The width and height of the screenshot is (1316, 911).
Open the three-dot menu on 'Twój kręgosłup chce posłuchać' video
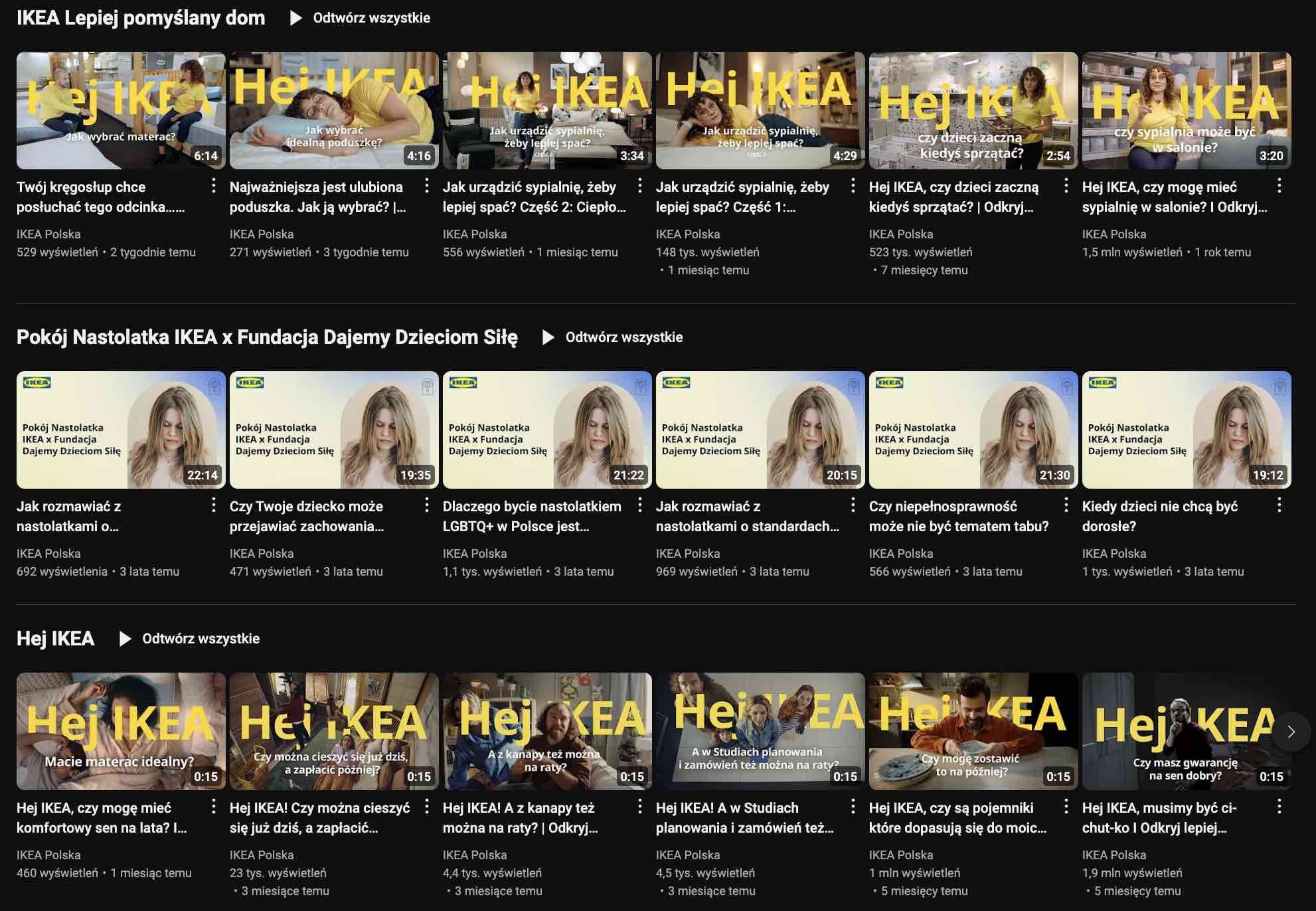(213, 188)
